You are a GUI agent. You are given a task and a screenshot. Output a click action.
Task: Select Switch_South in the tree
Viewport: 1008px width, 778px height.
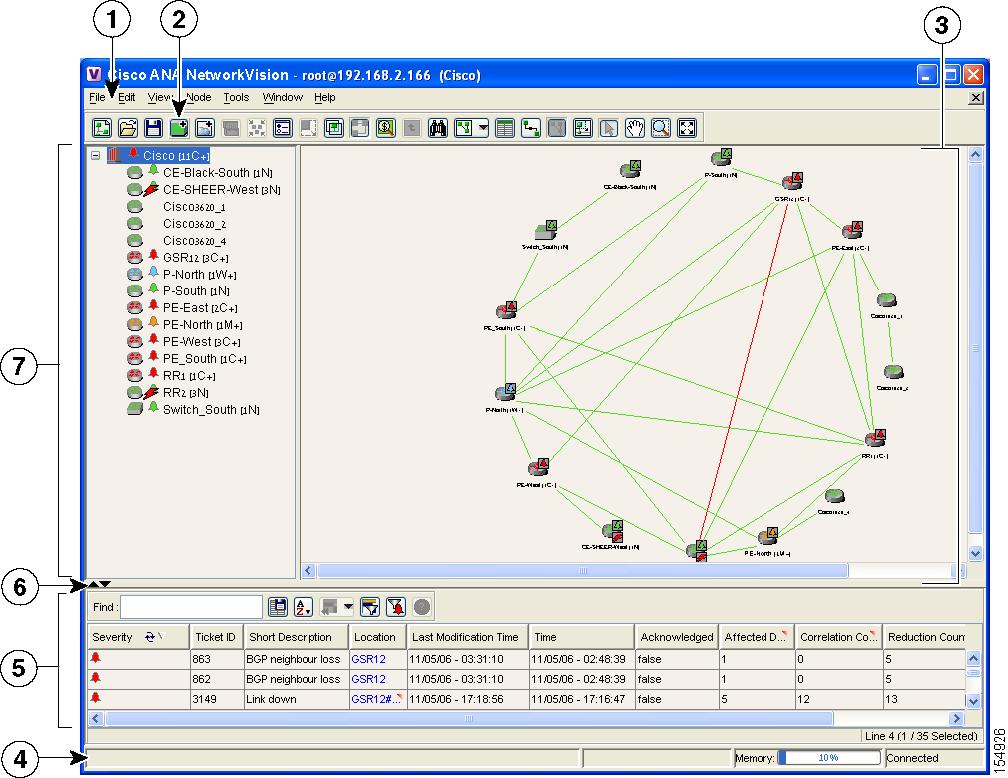211,410
